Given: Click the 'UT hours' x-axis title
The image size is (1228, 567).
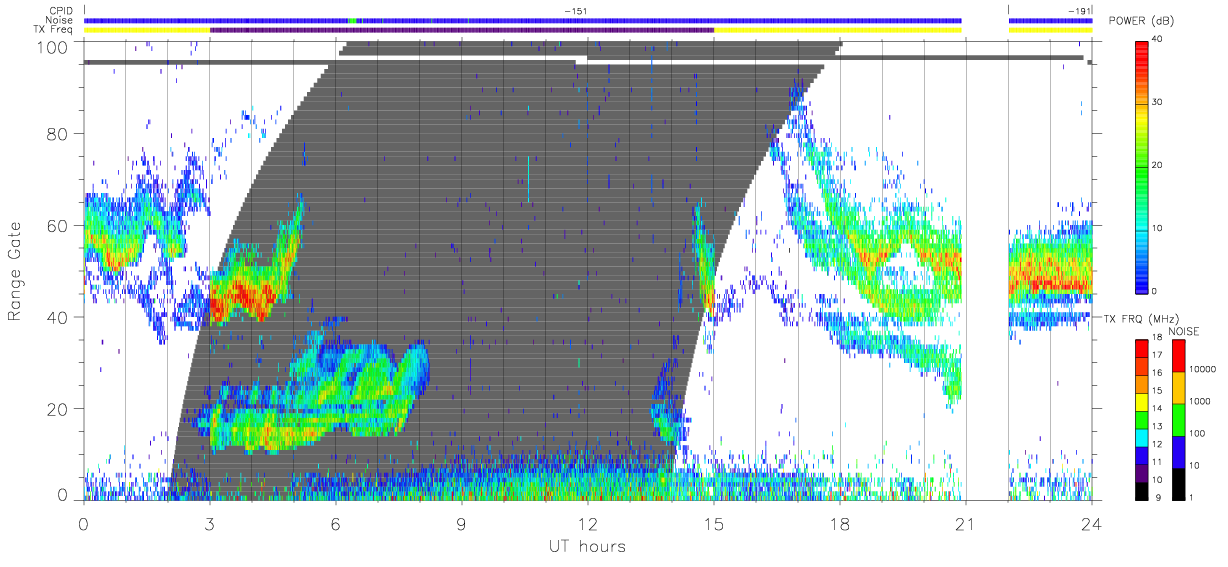Looking at the screenshot, I should tap(586, 546).
